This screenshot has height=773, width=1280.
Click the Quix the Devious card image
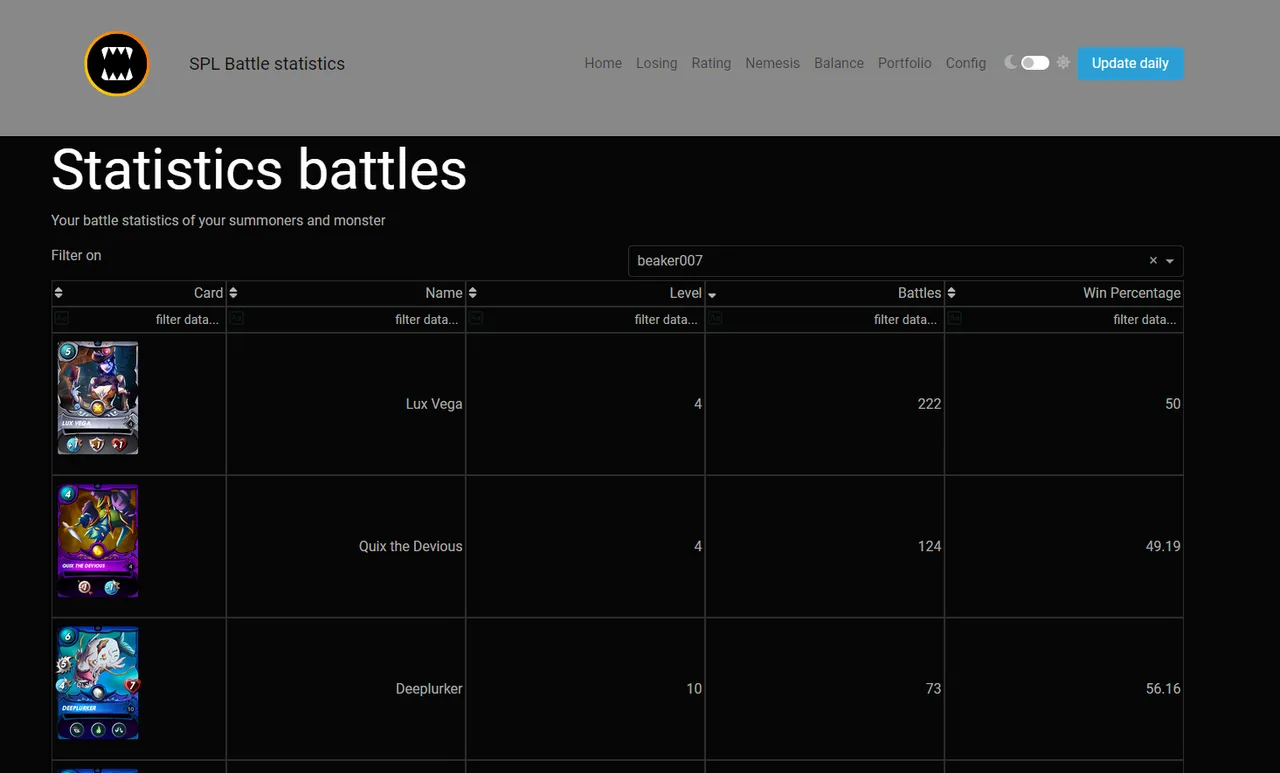(98, 541)
